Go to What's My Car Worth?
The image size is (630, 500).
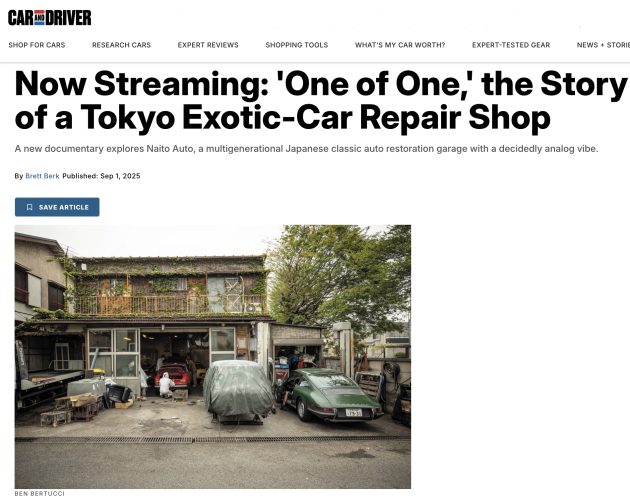(x=400, y=45)
